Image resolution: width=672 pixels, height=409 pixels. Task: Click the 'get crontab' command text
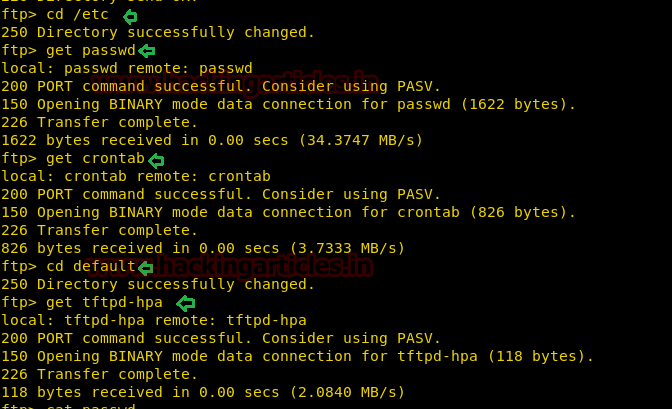pos(96,159)
